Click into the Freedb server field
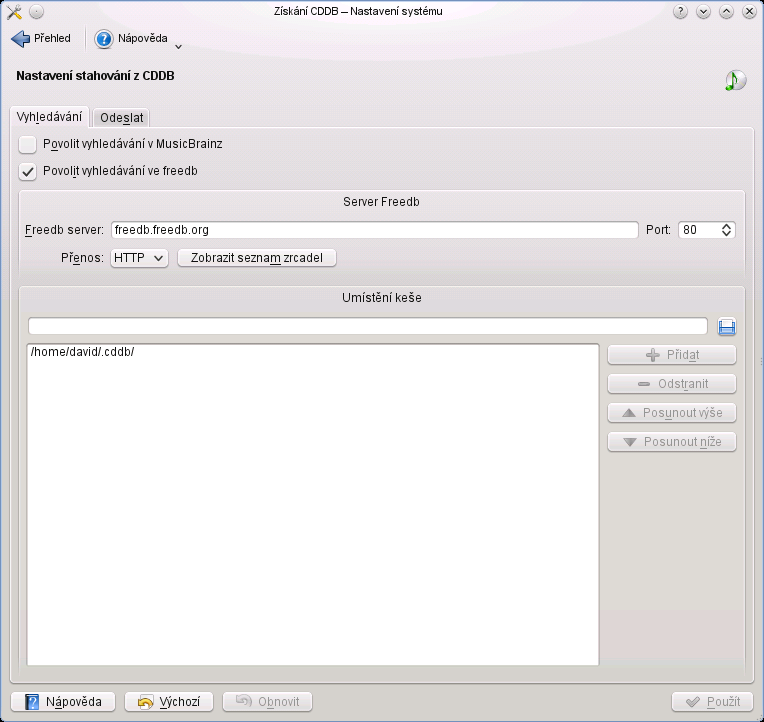The width and height of the screenshot is (764, 722). (x=374, y=230)
